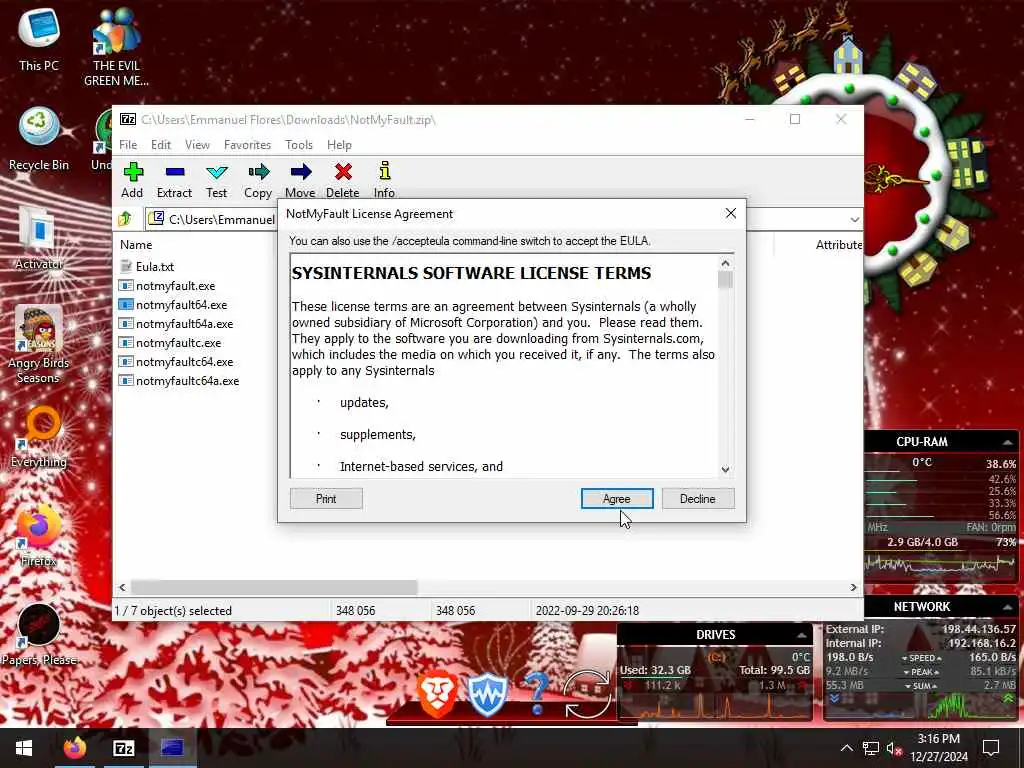Screen dimensions: 1024x768
Task: Open the Everything desktop shortcut
Action: (x=39, y=437)
